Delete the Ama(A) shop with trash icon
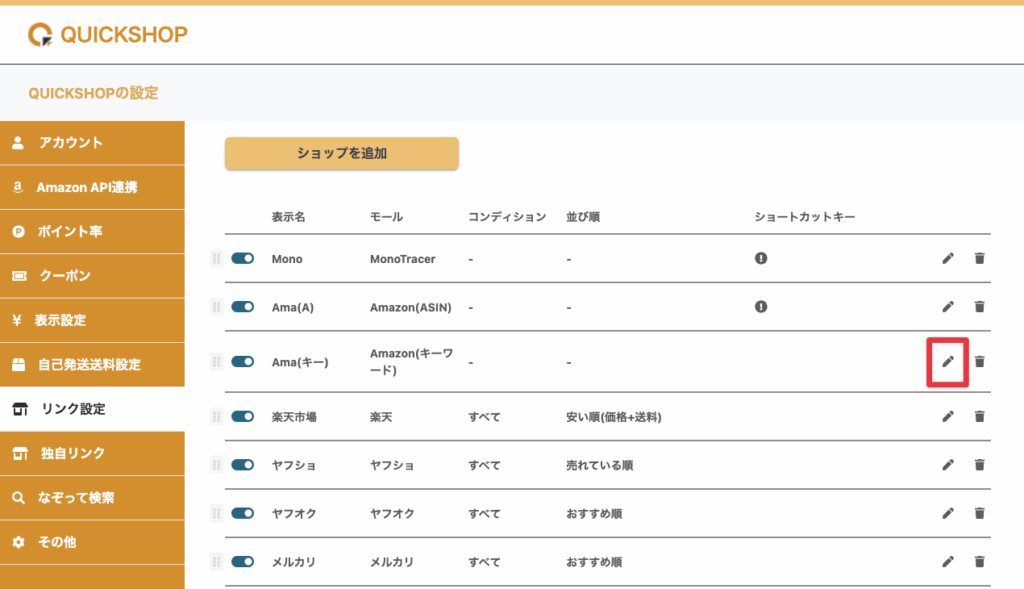Screen dimensions: 1024x589 point(979,307)
